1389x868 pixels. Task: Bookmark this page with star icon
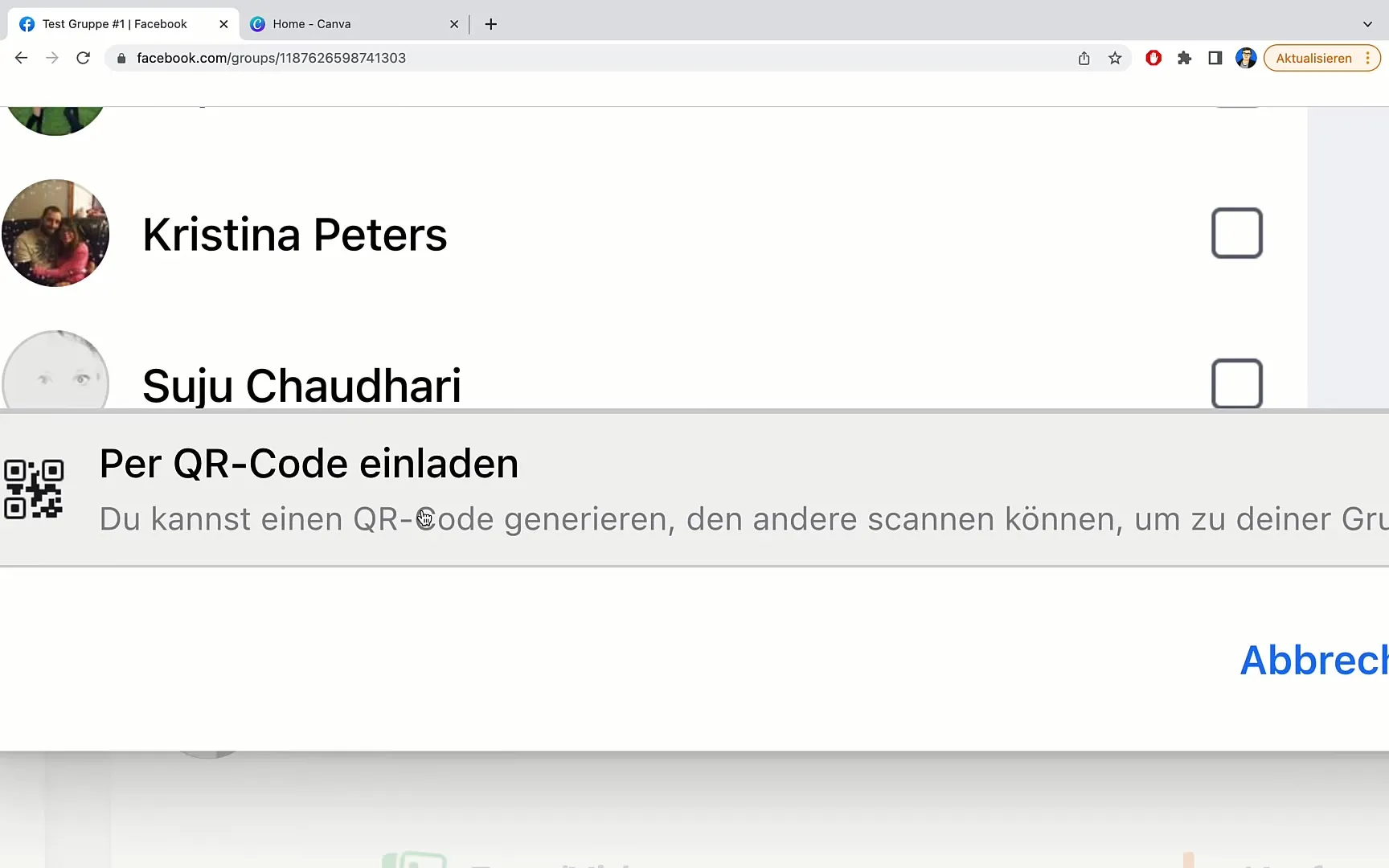click(1114, 58)
